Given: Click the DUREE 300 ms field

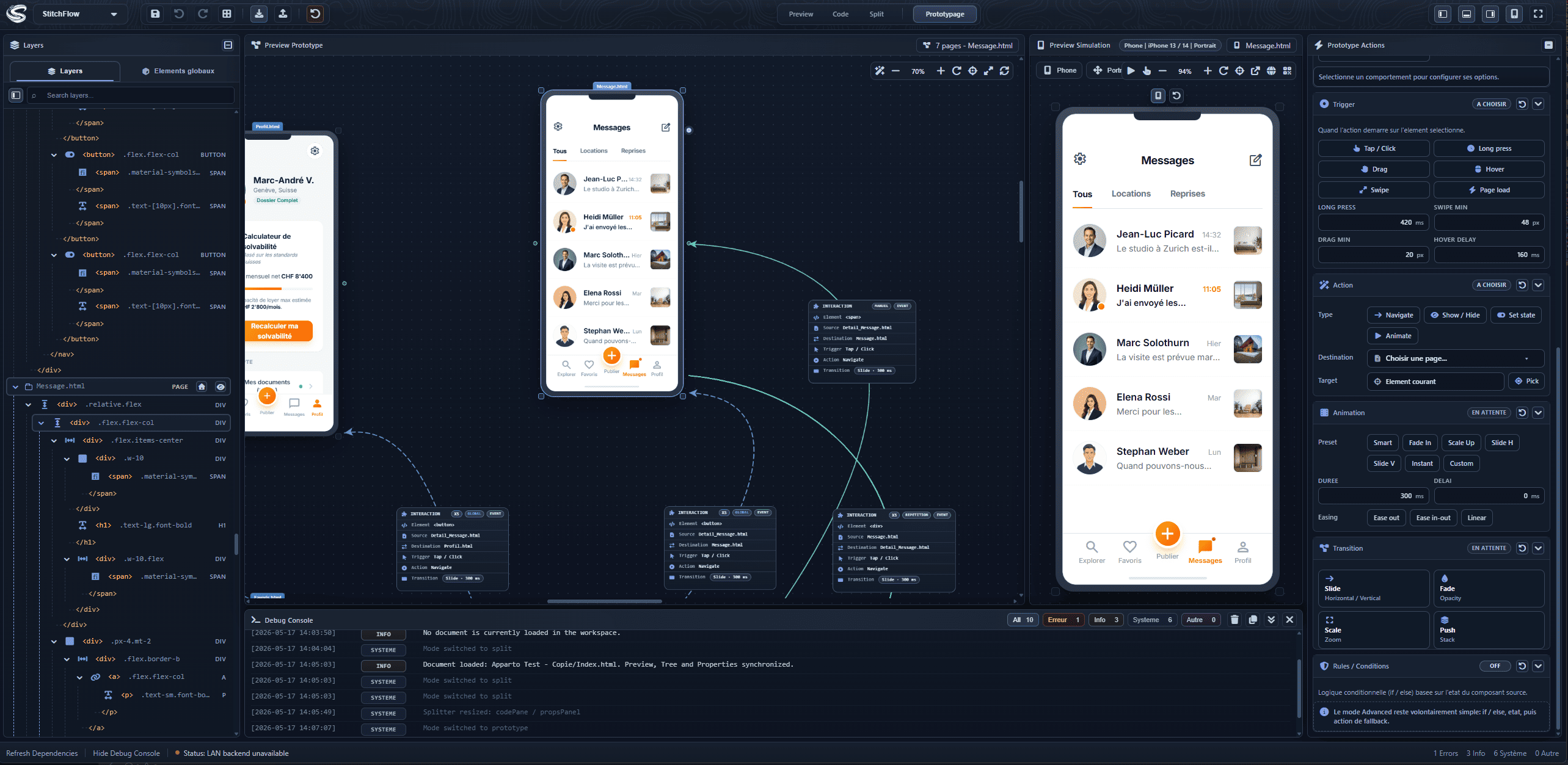Looking at the screenshot, I should pyautogui.click(x=1373, y=496).
